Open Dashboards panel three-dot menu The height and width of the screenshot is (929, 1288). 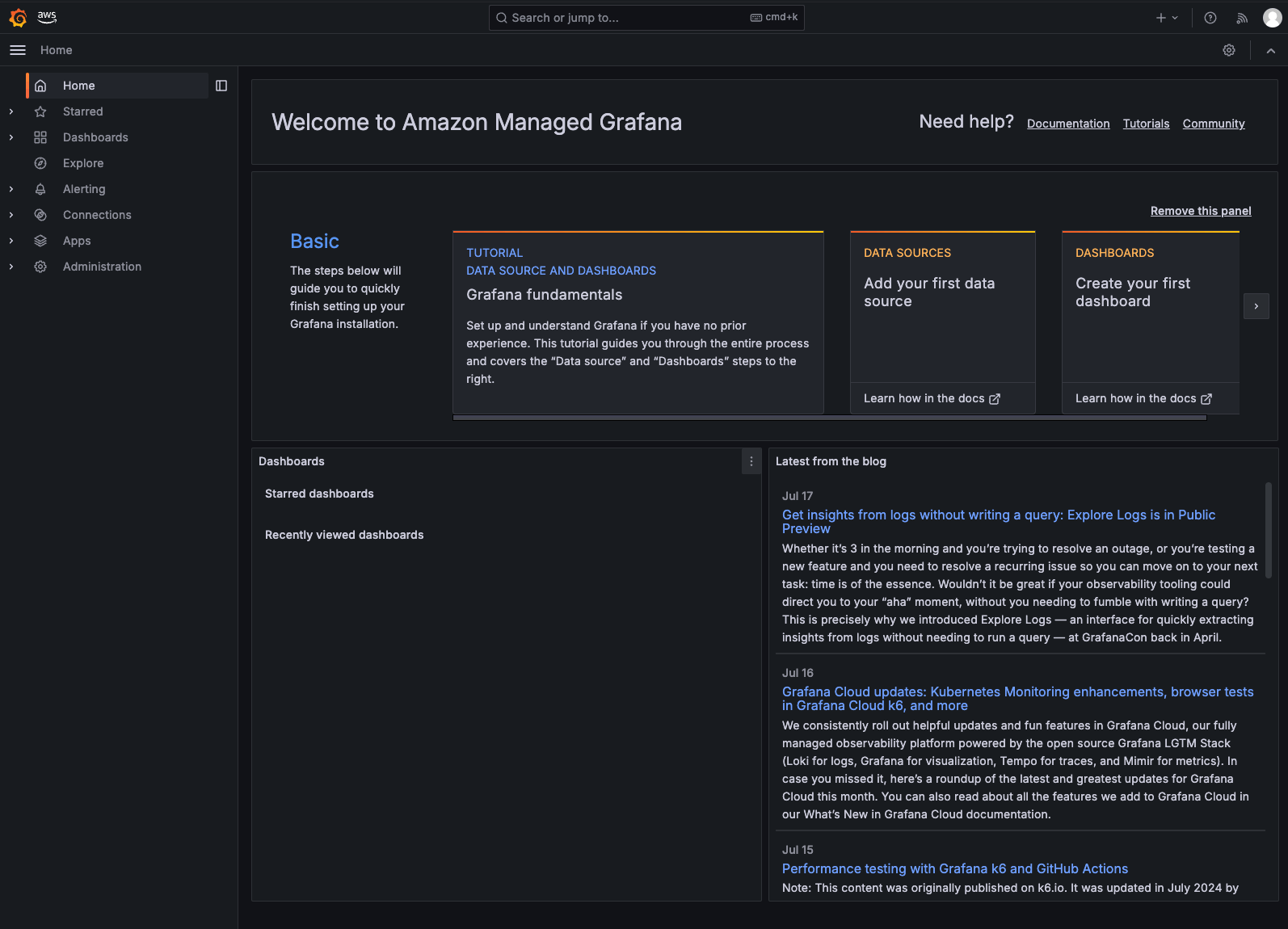(751, 461)
